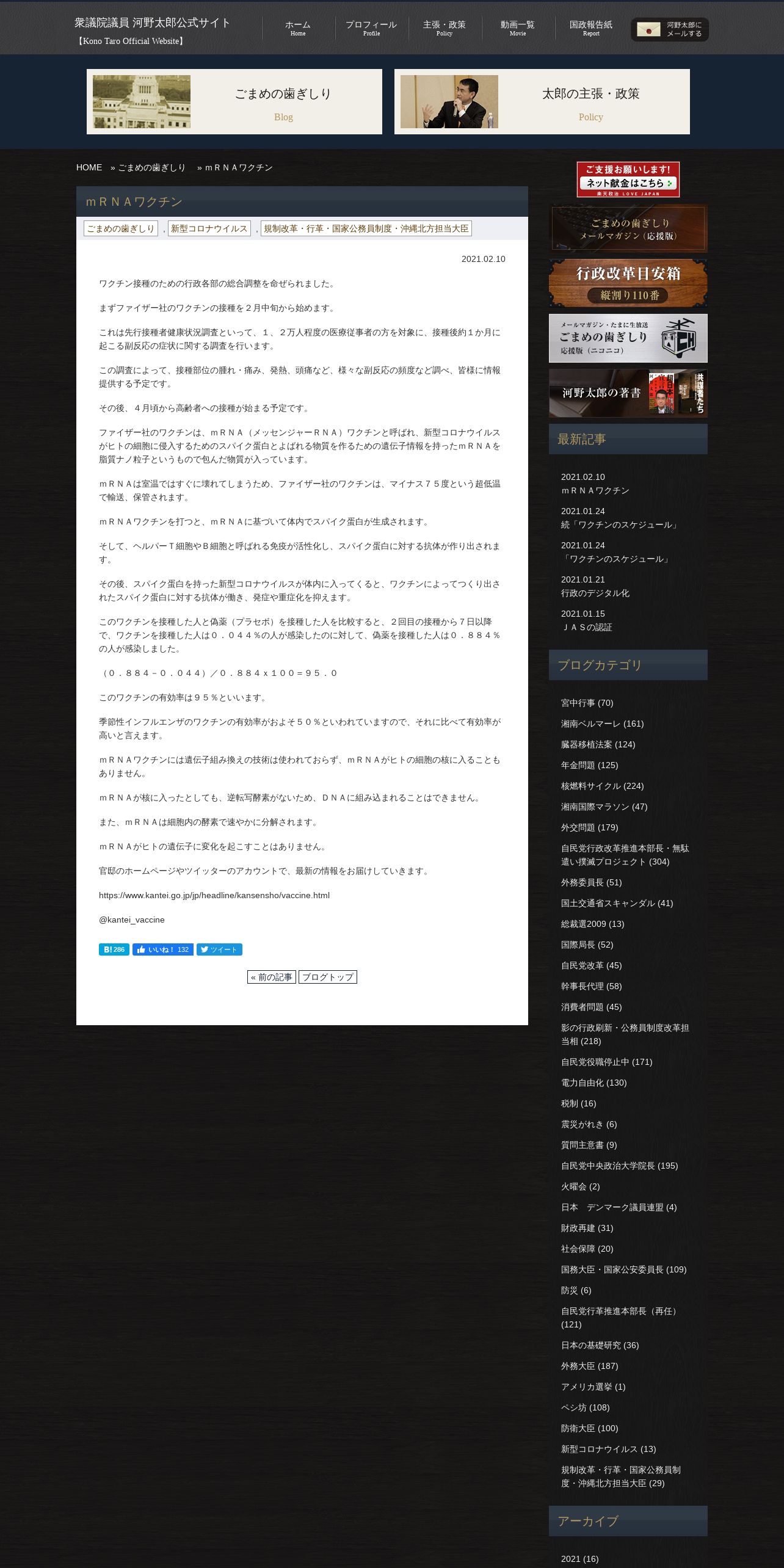The image size is (784, 1568).
Task: Open recent article ＪＡＳの認証
Action: pos(587,627)
